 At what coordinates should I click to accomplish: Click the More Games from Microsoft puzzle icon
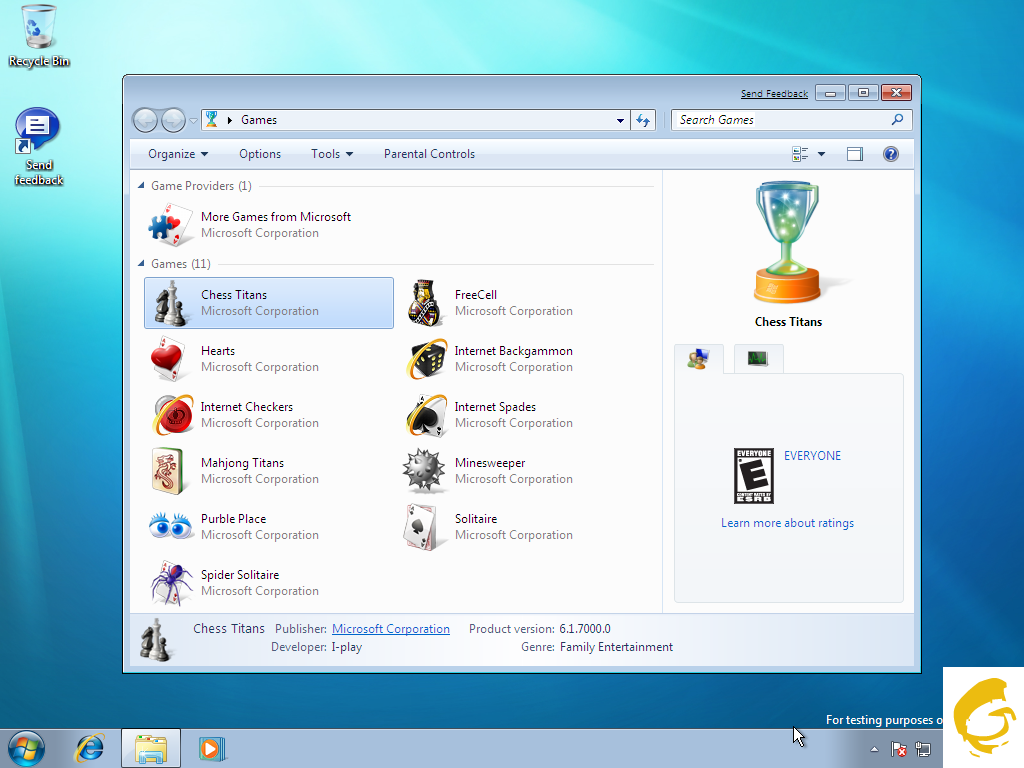coord(170,225)
